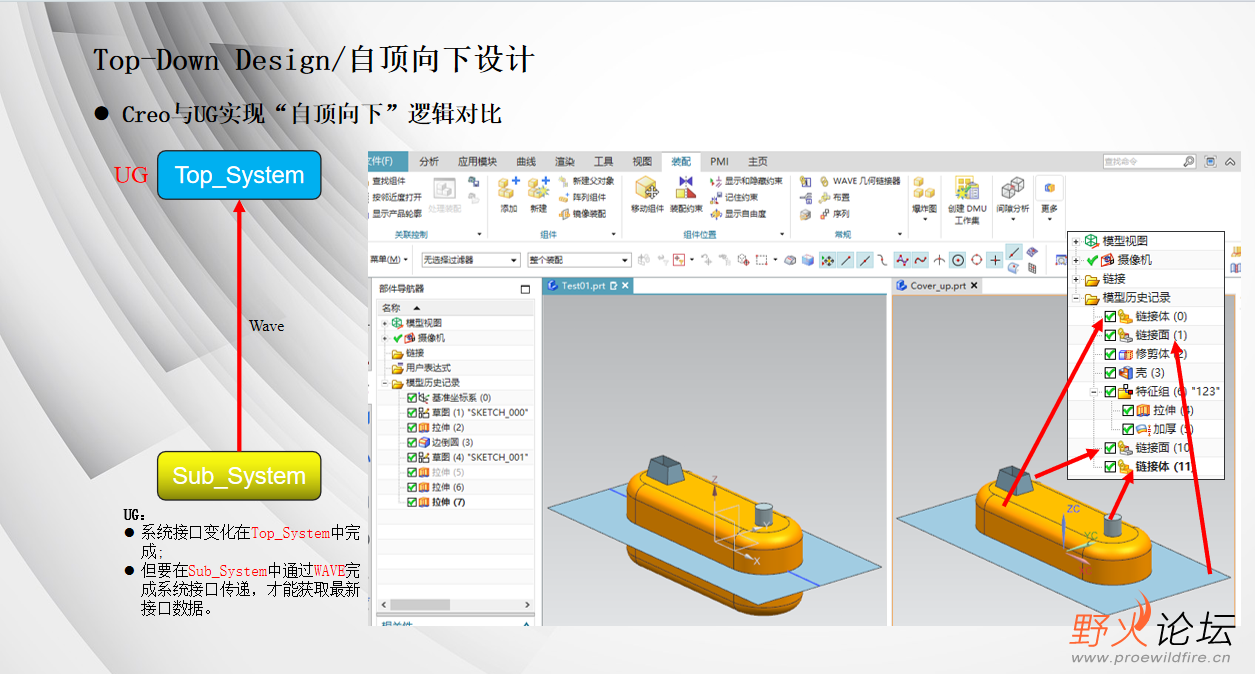The width and height of the screenshot is (1255, 674).
Task: Toggle checkbox for 壳 (3) in overlay tree
Action: click(x=1110, y=372)
